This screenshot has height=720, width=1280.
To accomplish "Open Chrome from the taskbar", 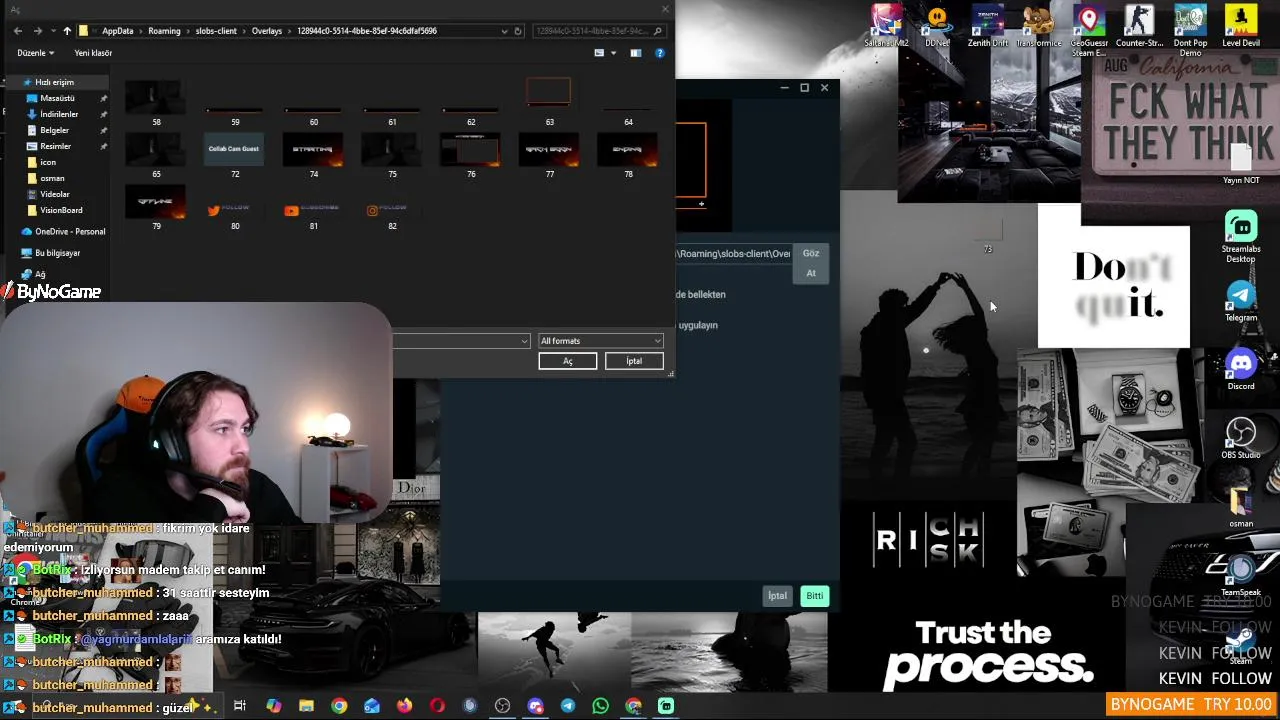I will tap(339, 706).
